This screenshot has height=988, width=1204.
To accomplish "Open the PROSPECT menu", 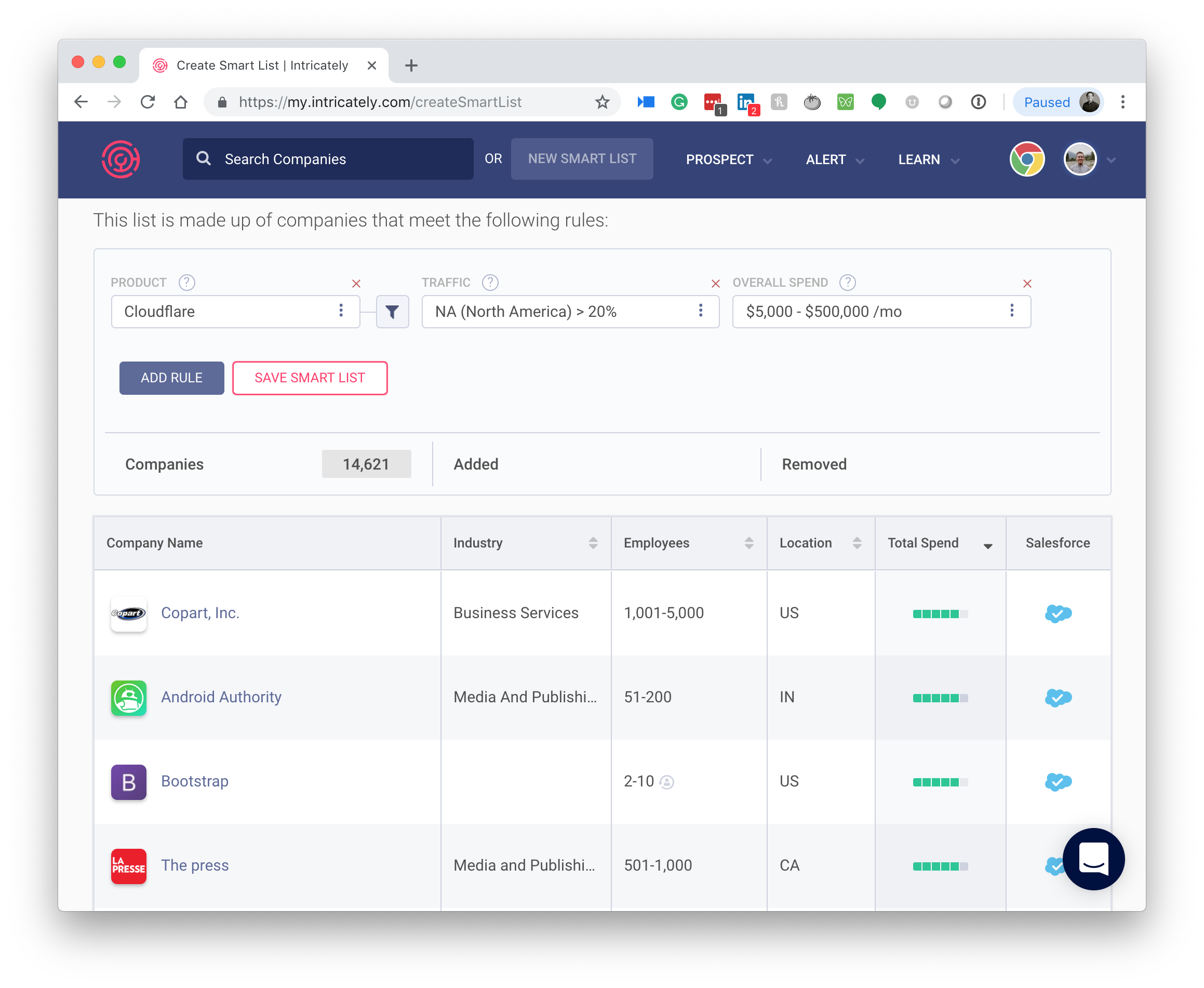I will (728, 160).
